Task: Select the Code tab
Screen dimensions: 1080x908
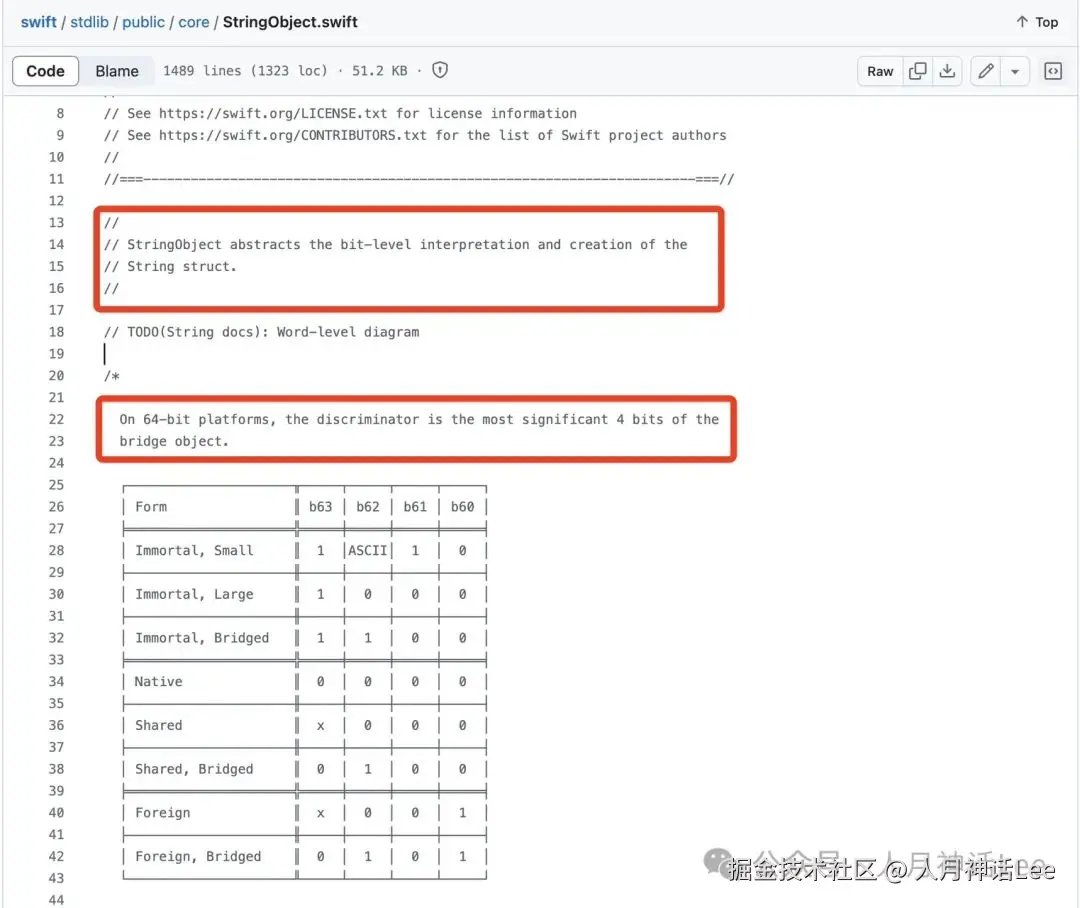Action: pos(45,71)
